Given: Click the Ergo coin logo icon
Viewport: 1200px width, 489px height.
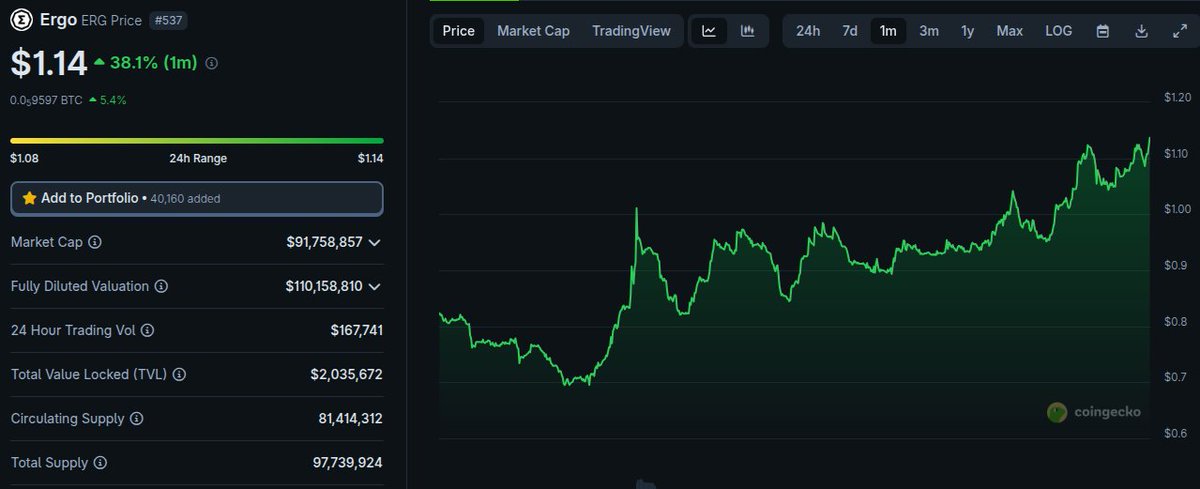Looking at the screenshot, I should 21,20.
